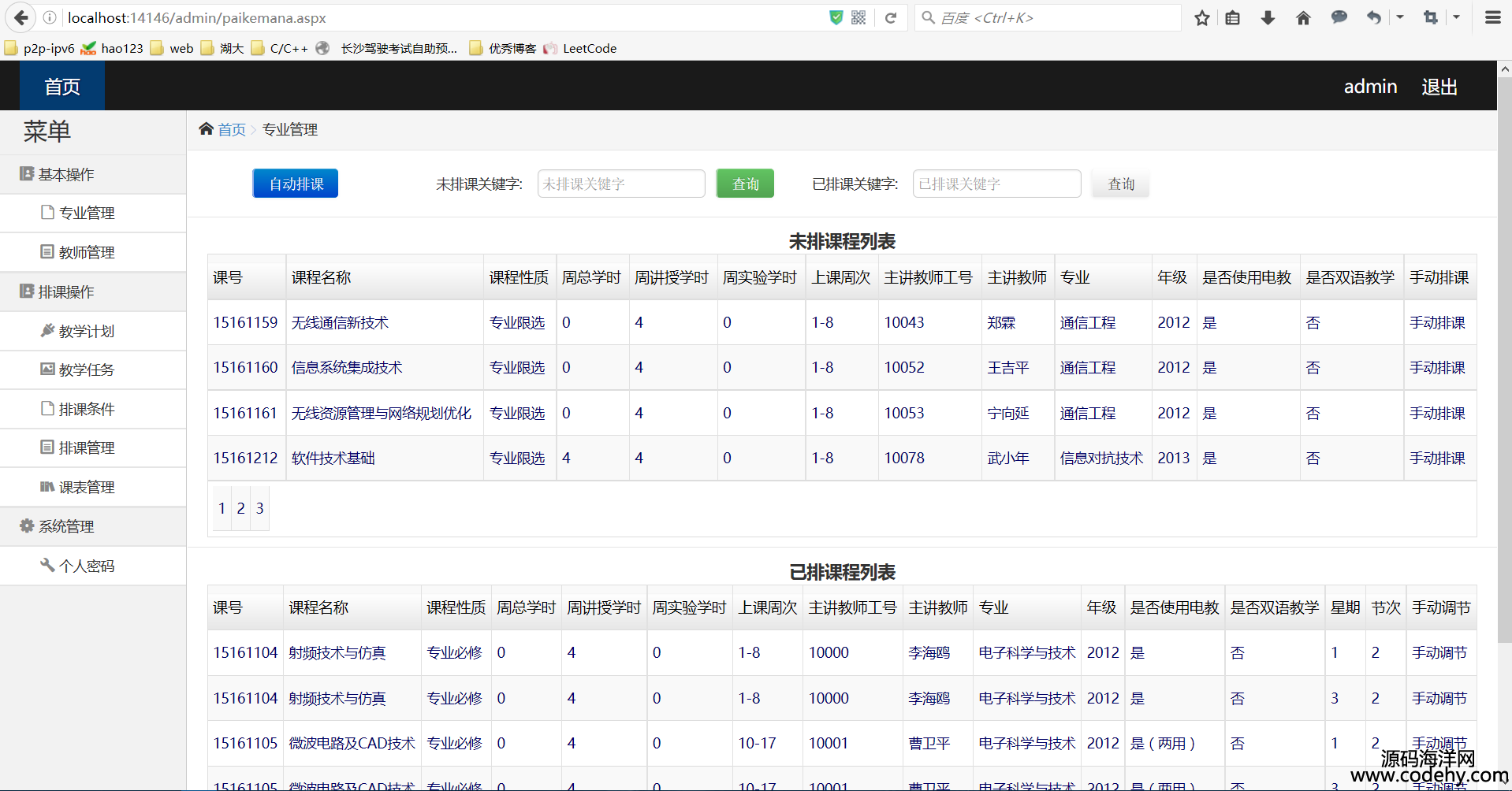Collapse the 排课操作 sidebar section

click(x=66, y=292)
